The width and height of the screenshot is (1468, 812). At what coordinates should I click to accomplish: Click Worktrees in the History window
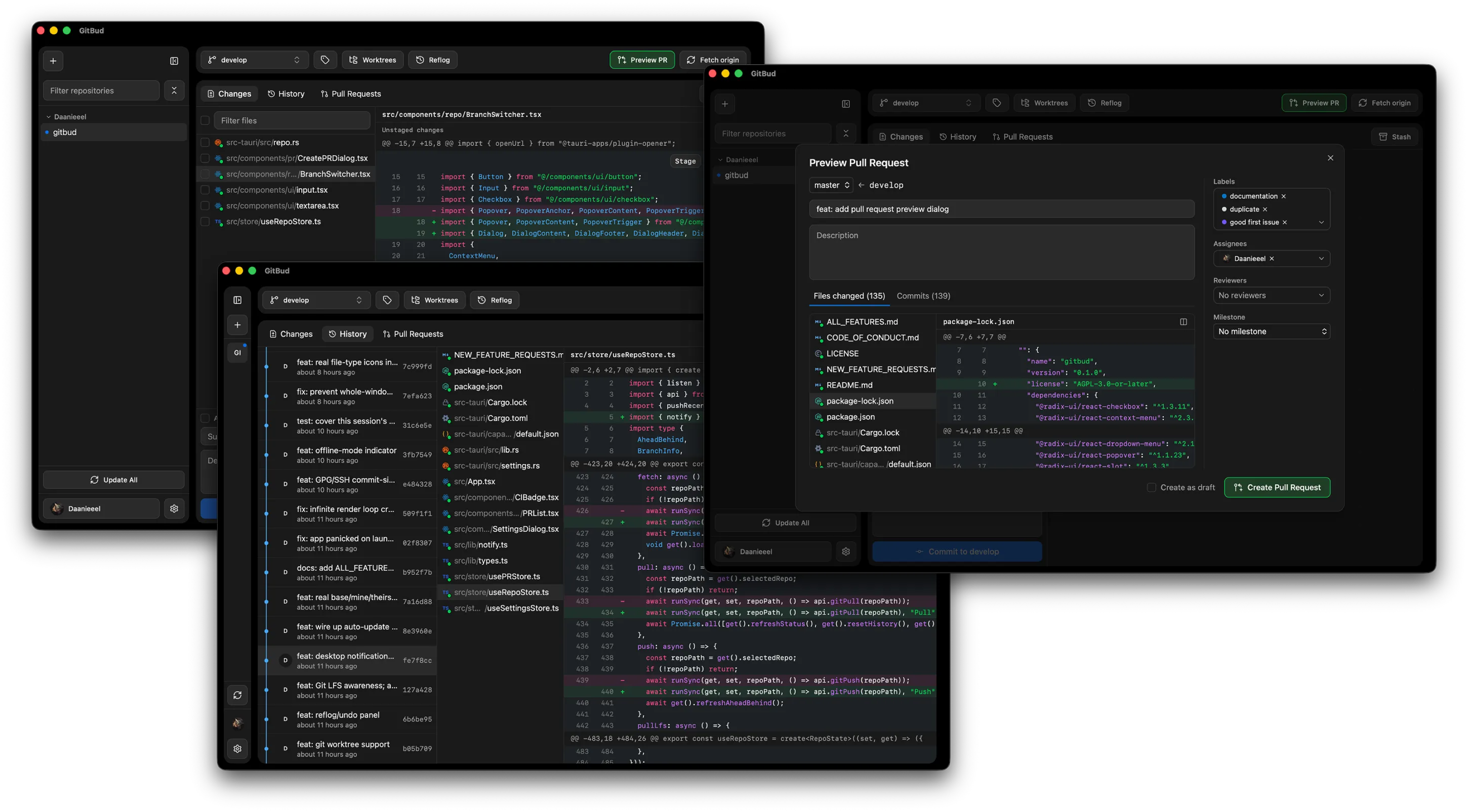point(435,300)
